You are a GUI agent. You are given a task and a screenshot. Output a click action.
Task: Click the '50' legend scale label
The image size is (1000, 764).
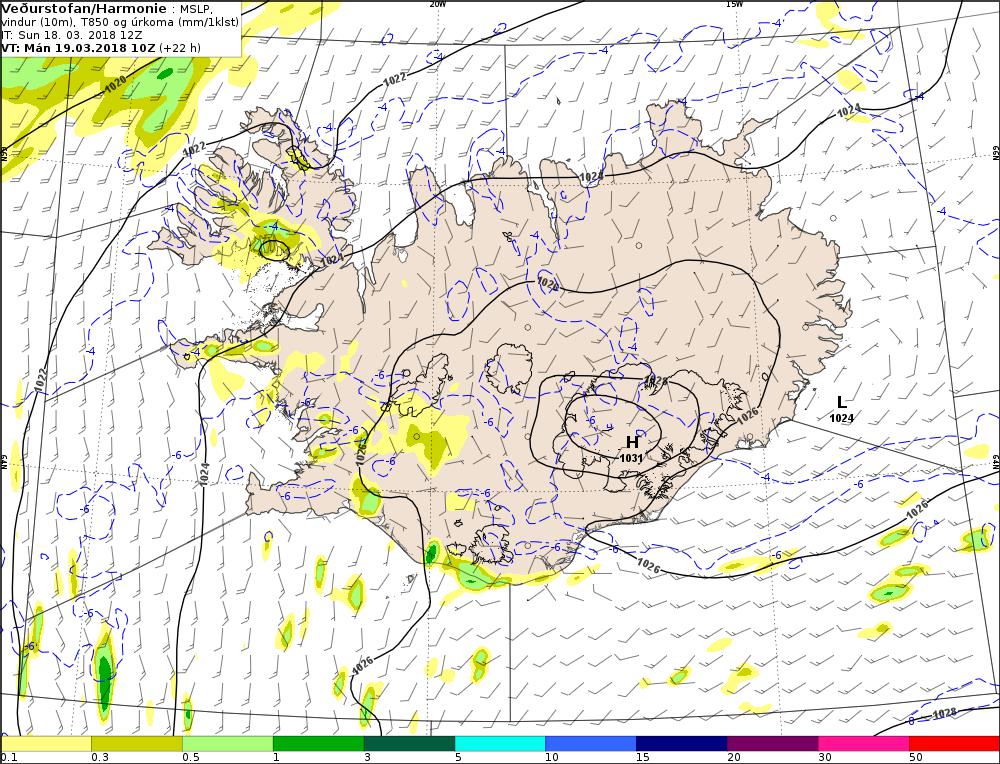click(x=916, y=758)
